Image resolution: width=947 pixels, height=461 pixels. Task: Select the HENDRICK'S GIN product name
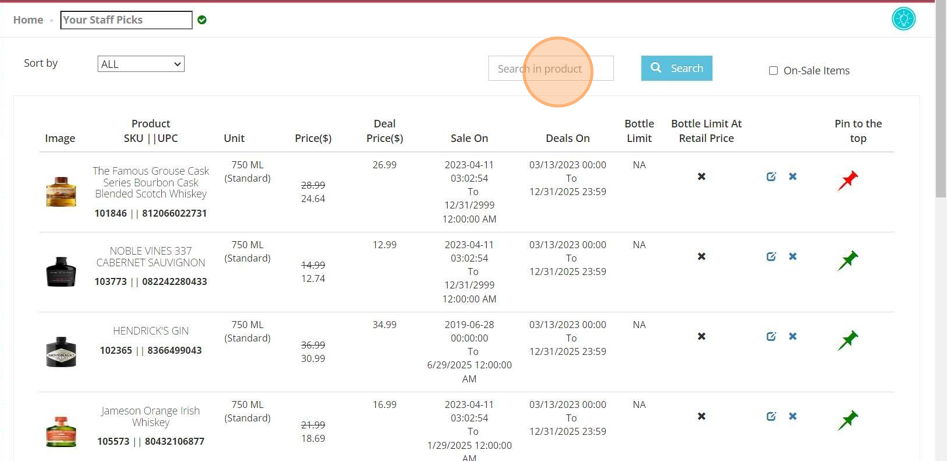pos(151,331)
